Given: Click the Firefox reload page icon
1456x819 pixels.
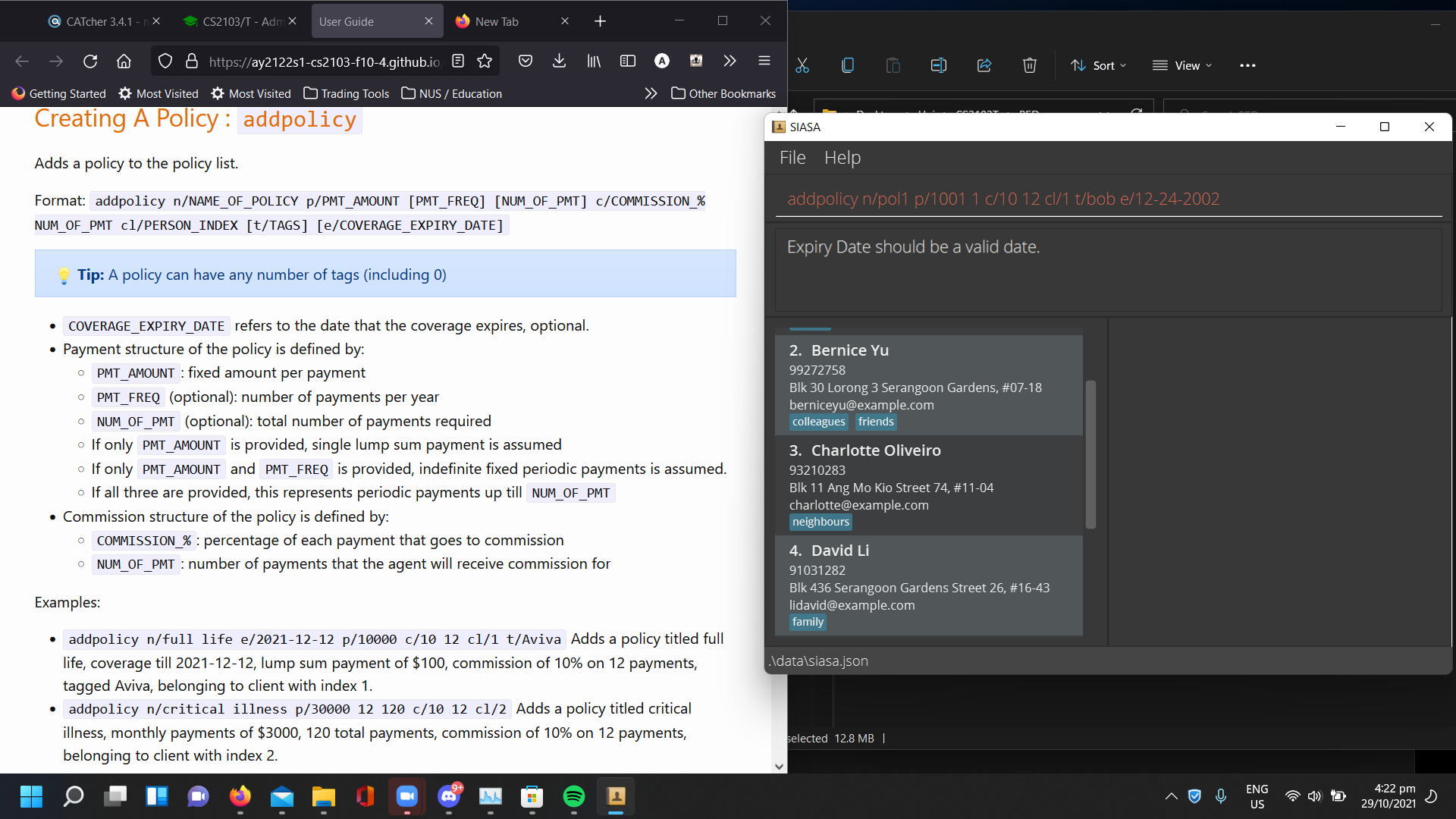Looking at the screenshot, I should click(90, 61).
